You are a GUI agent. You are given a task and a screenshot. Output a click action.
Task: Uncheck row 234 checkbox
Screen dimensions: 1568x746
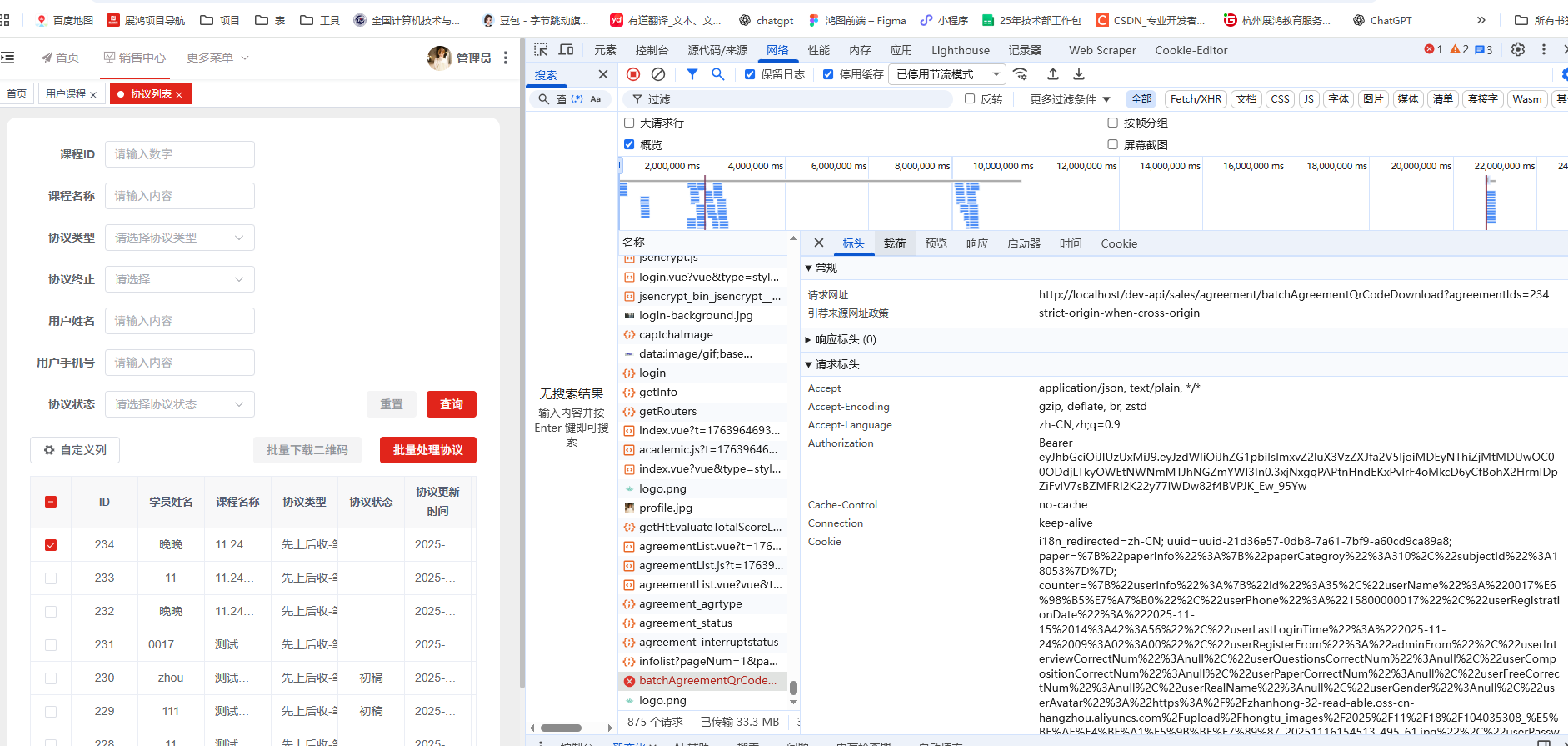click(x=51, y=545)
